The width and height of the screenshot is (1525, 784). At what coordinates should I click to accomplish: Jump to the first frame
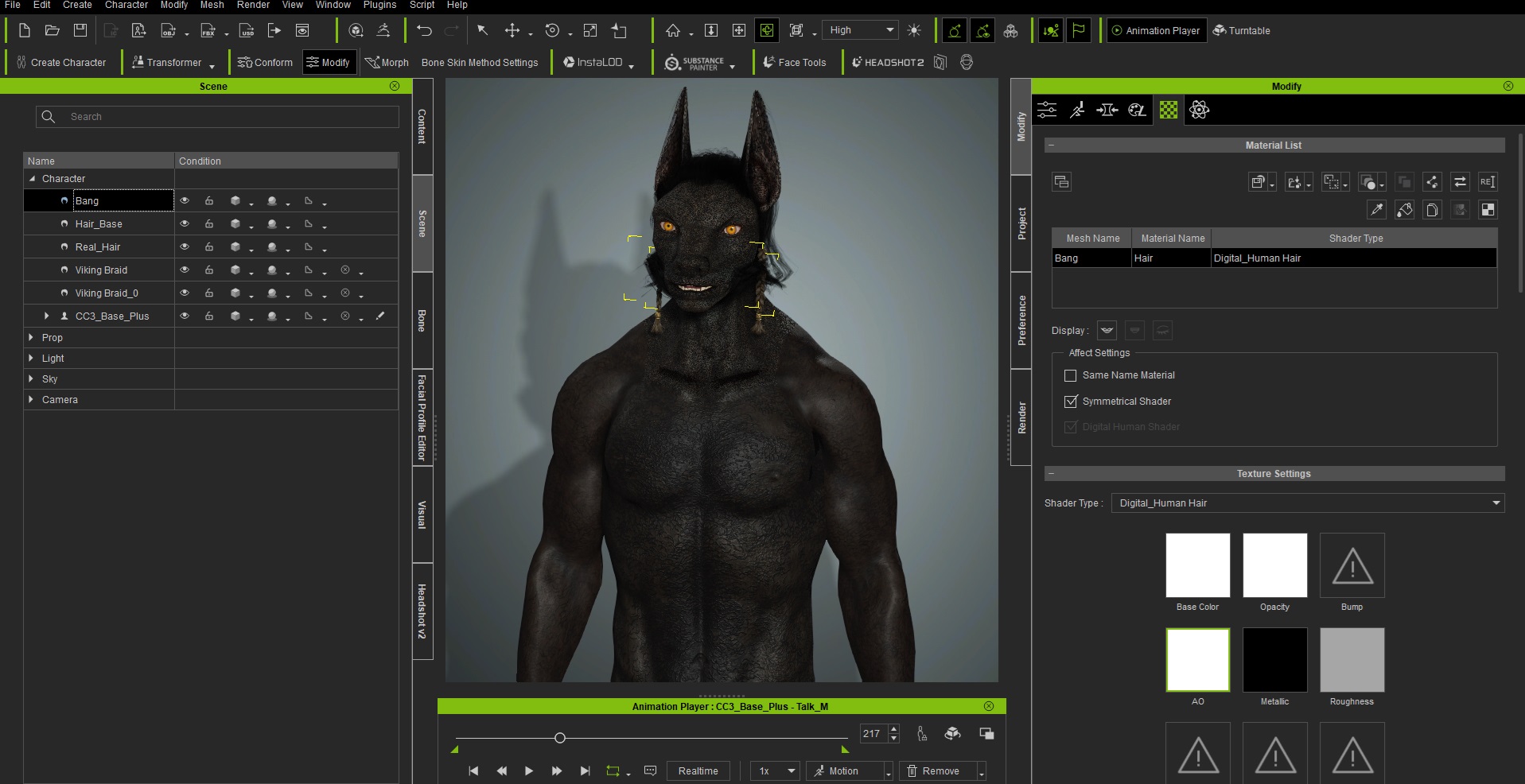(x=473, y=770)
